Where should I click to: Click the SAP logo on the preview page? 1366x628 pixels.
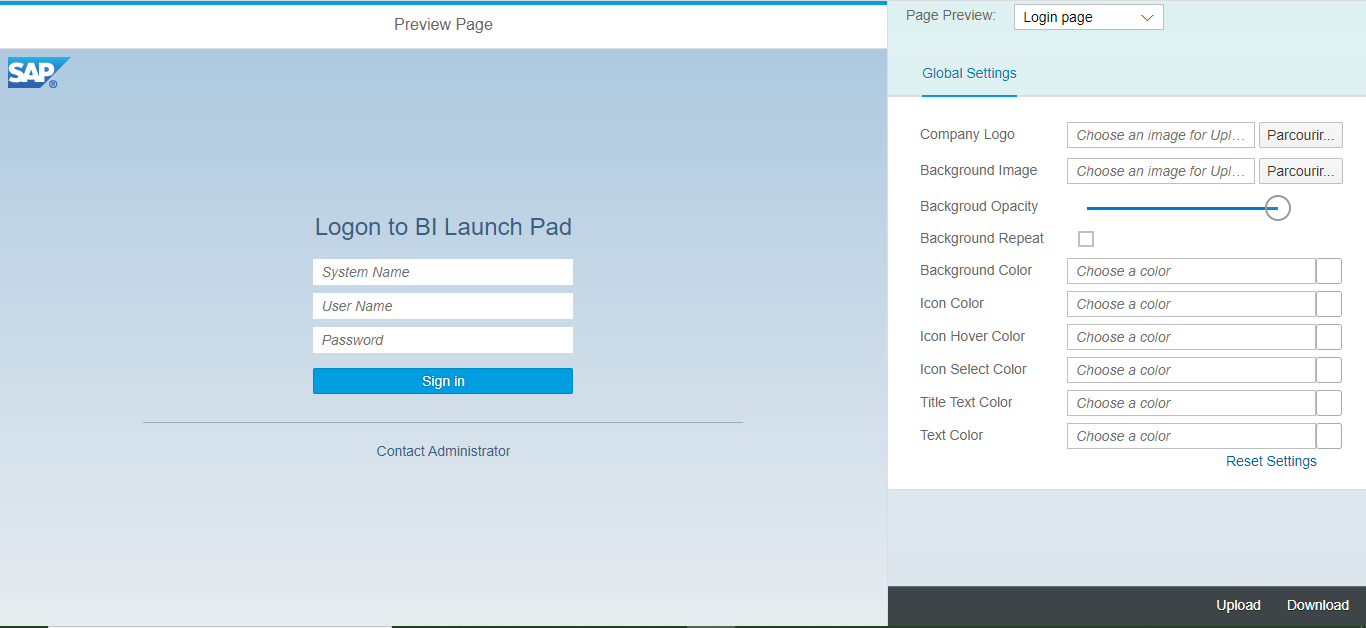(38, 72)
